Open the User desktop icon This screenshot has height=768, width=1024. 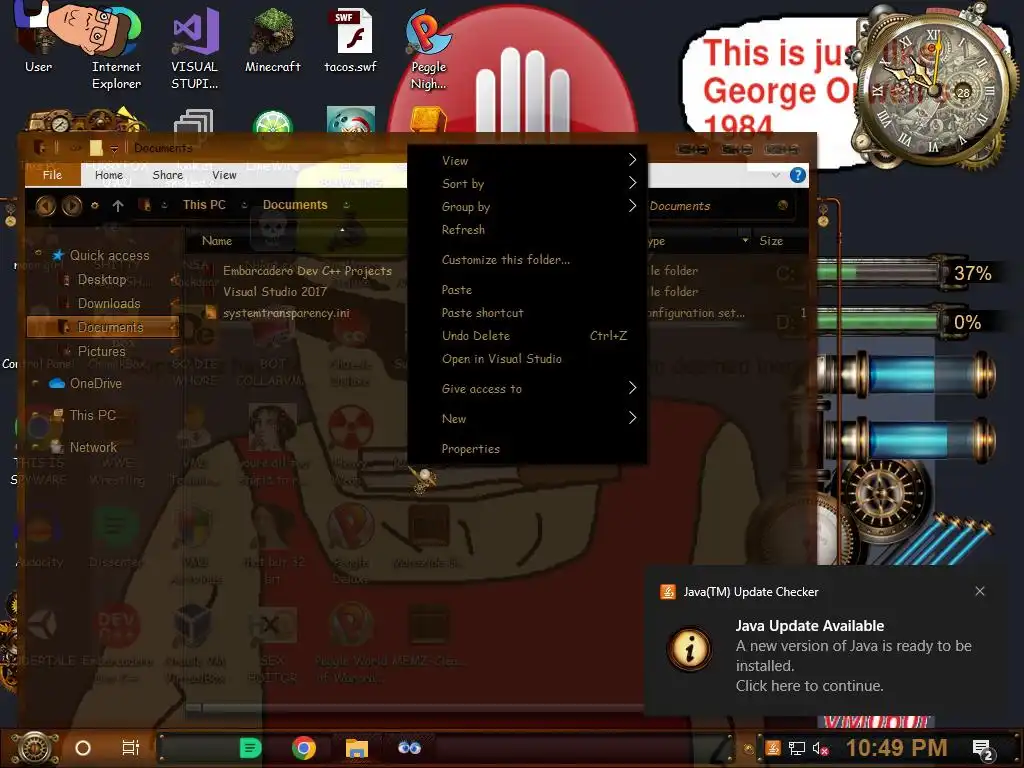coord(38,38)
